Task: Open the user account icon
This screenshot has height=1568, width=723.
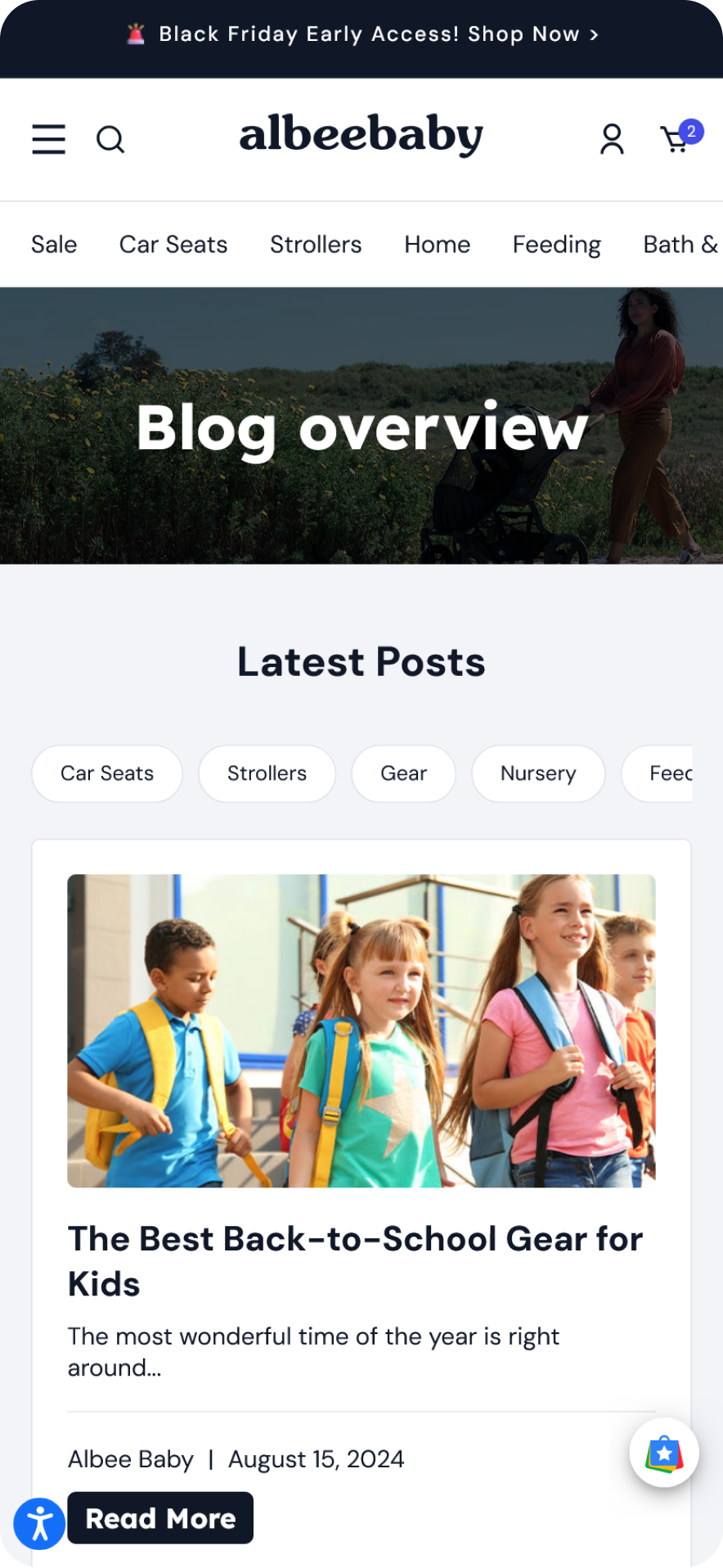Action: pyautogui.click(x=612, y=139)
